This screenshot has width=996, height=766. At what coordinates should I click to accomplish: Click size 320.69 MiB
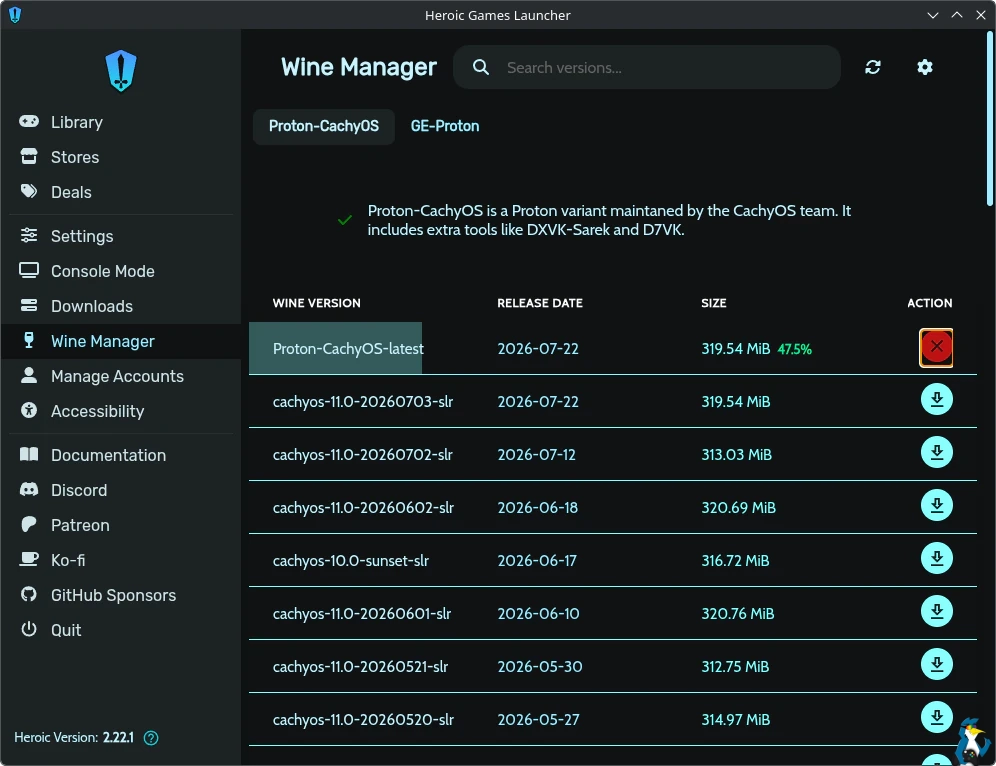click(x=738, y=507)
